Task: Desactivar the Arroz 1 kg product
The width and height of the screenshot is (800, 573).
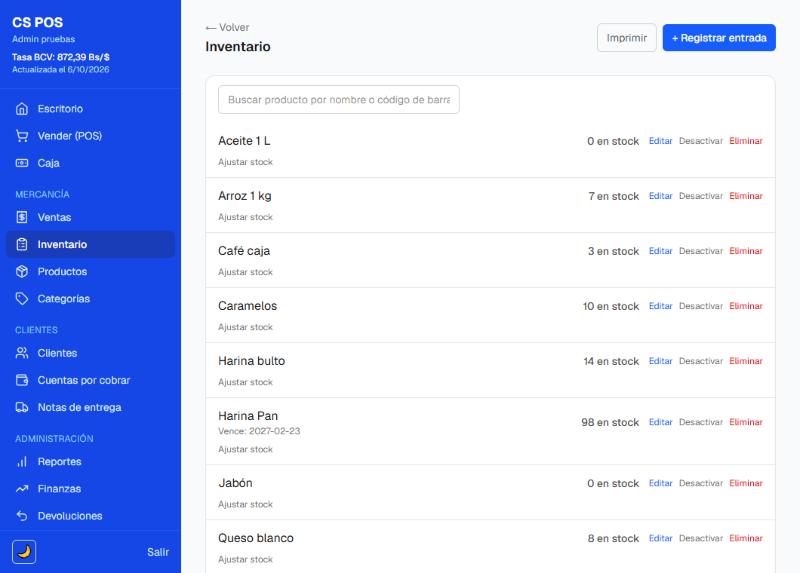Action: pyautogui.click(x=701, y=196)
